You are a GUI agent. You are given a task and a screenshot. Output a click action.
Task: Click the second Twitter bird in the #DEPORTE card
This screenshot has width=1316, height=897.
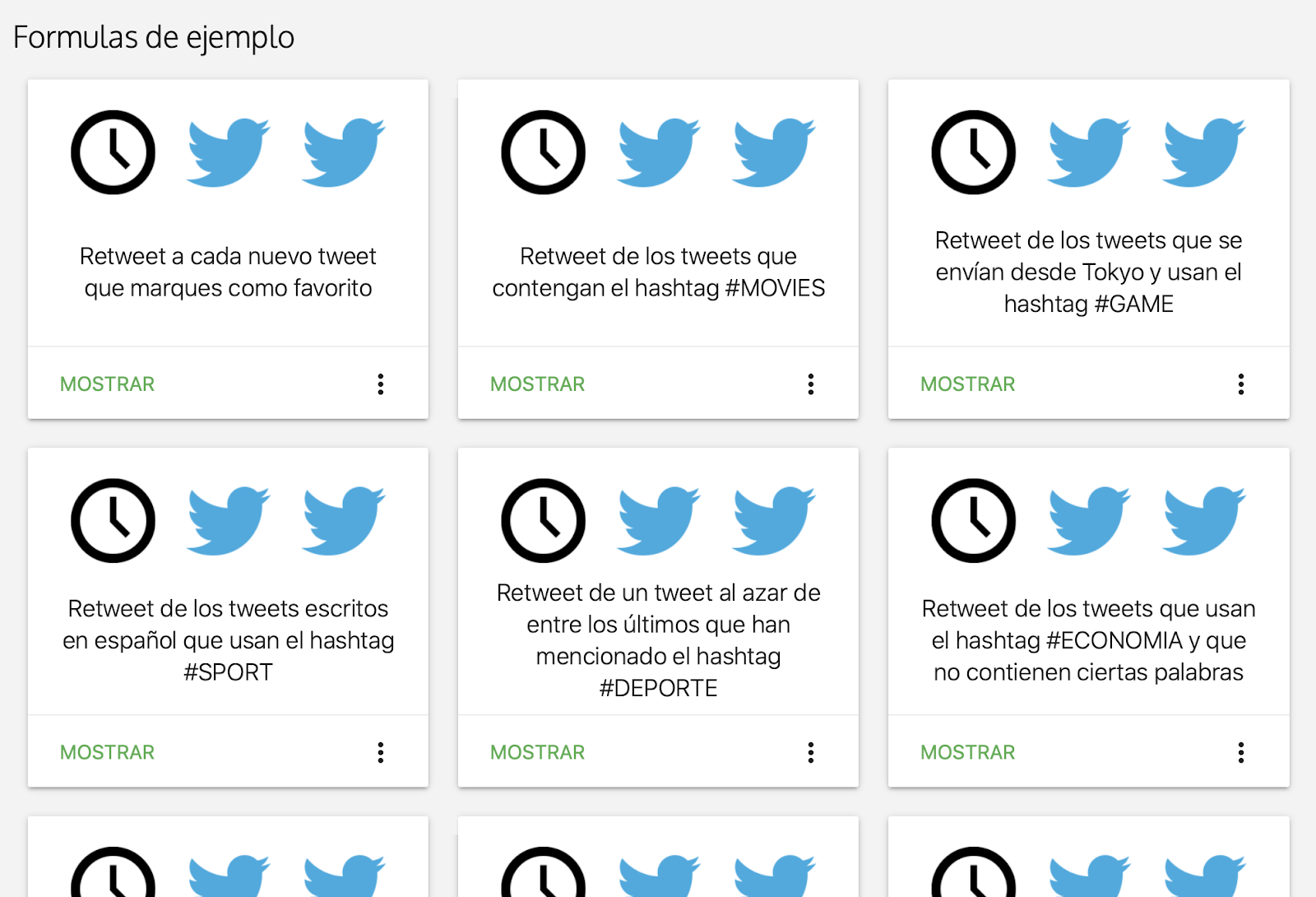[x=773, y=521]
